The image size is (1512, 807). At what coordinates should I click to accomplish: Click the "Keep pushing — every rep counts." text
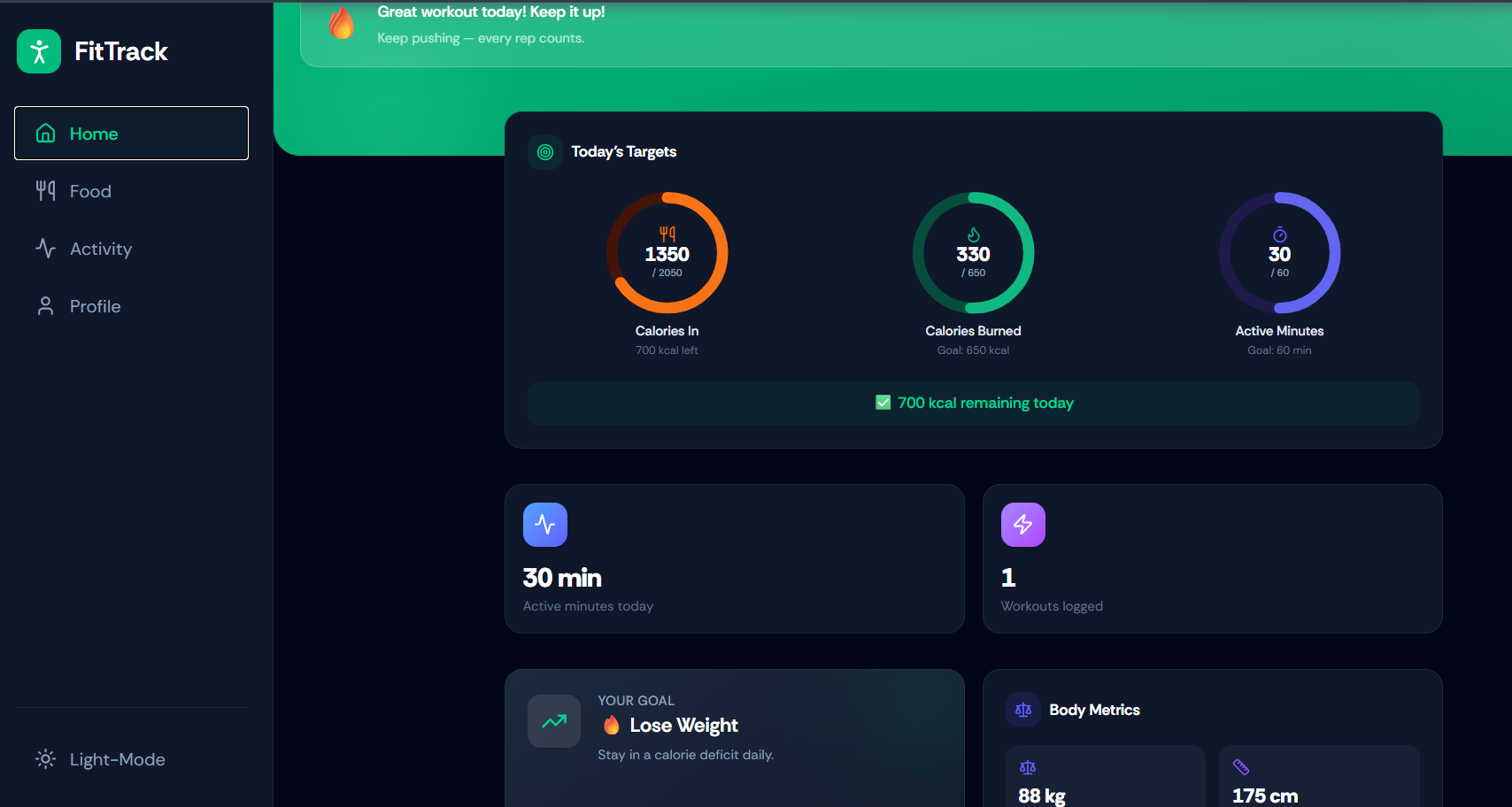(481, 38)
